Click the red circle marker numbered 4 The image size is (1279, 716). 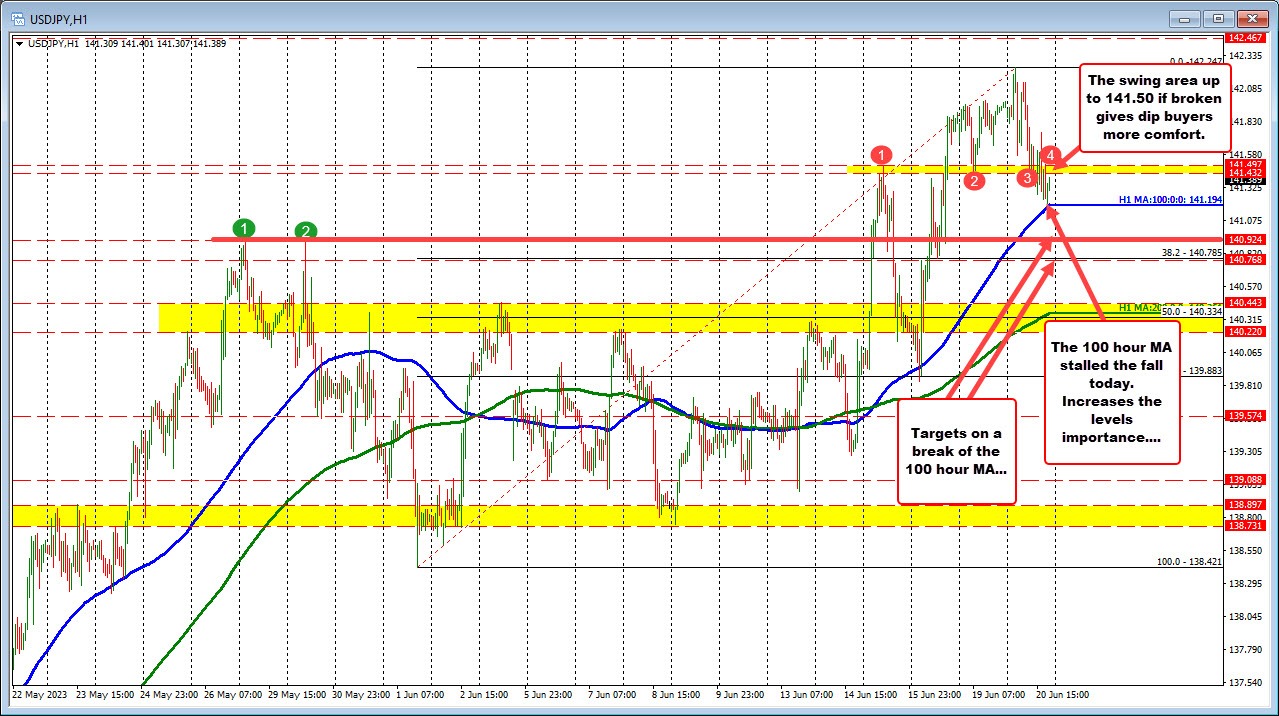point(1050,155)
